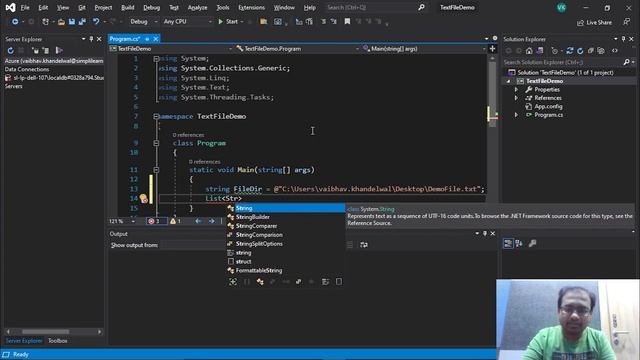Viewport: 640px width, 360px height.
Task: Click the Navigate Backward toolbar icon
Action: pyautogui.click(x=15, y=22)
